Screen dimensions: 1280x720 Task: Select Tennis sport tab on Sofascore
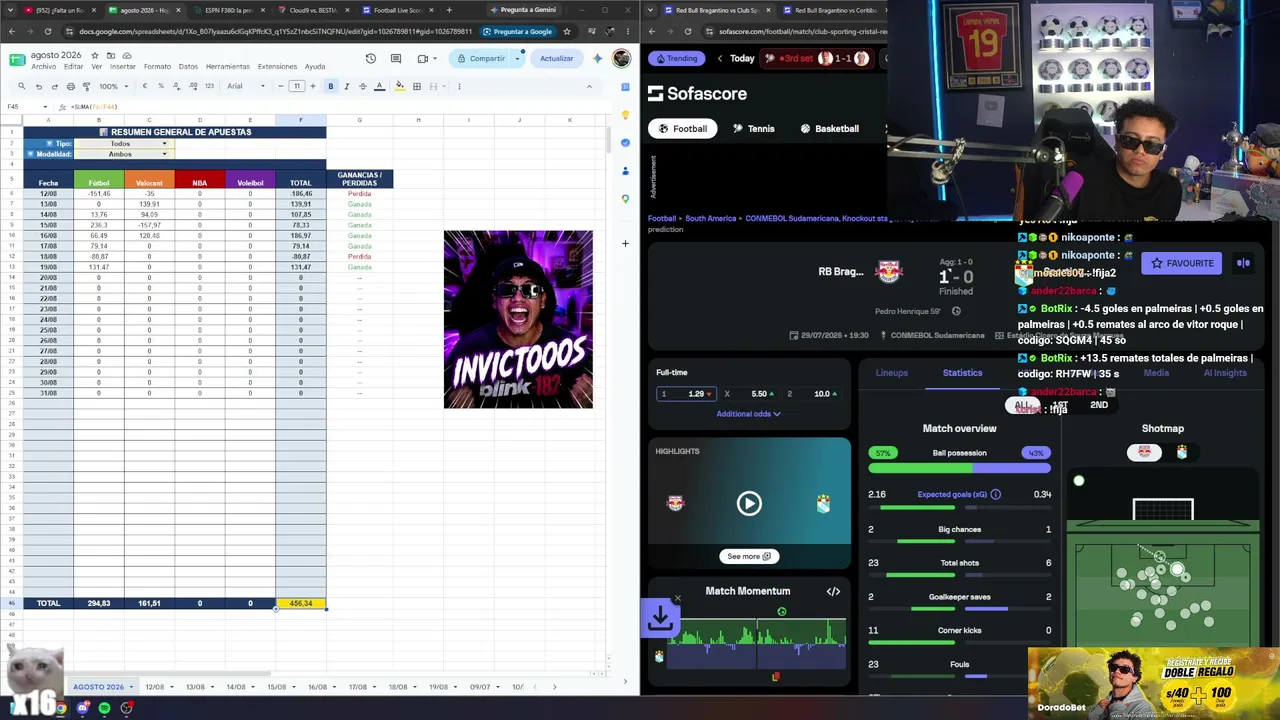pyautogui.click(x=754, y=128)
